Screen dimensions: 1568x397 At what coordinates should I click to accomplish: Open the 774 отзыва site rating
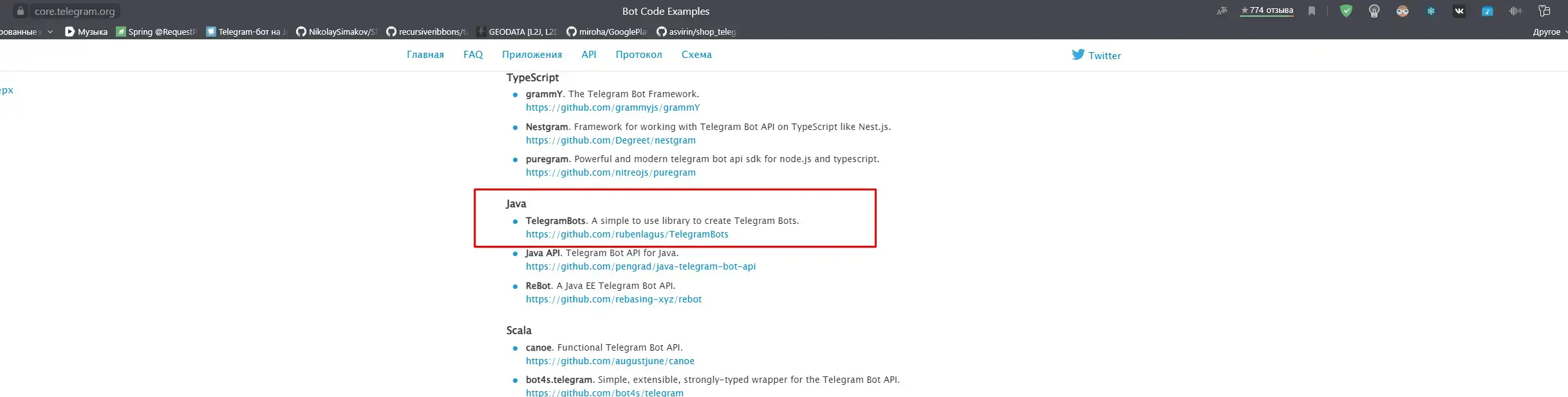point(1267,10)
